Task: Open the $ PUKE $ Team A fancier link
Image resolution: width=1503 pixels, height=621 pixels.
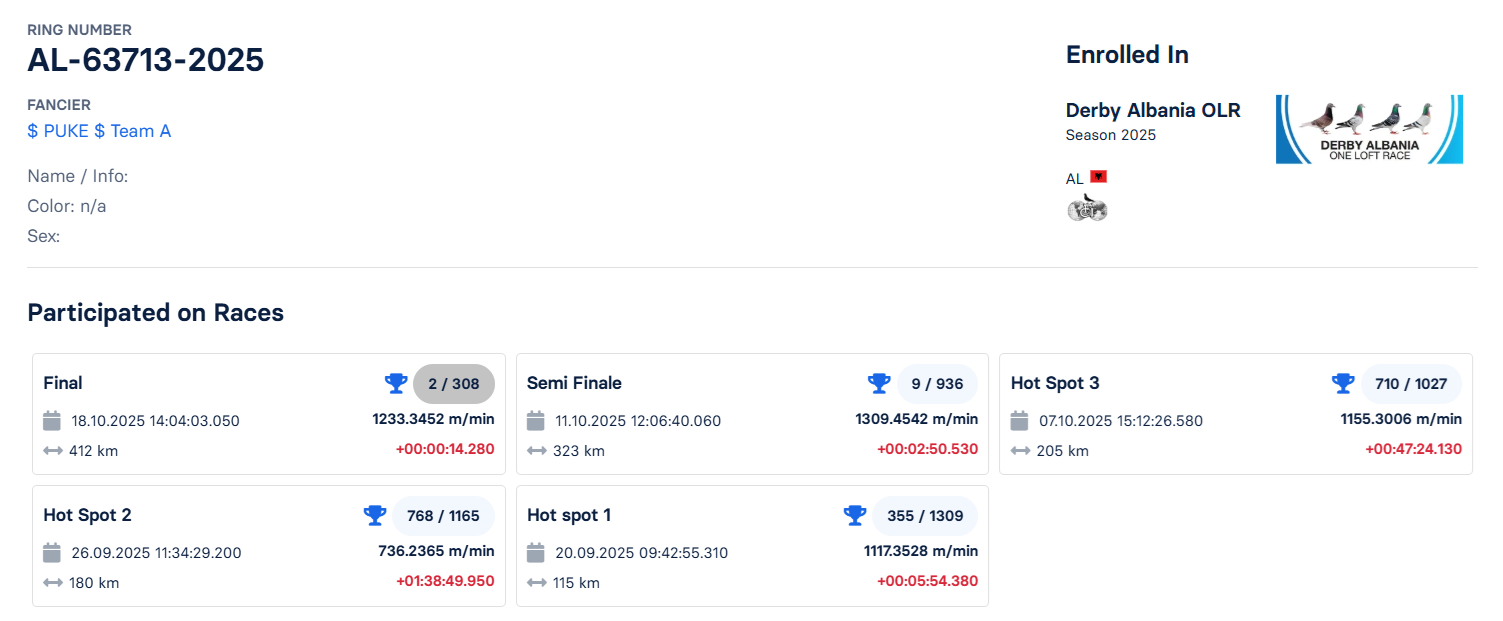Action: 99,131
